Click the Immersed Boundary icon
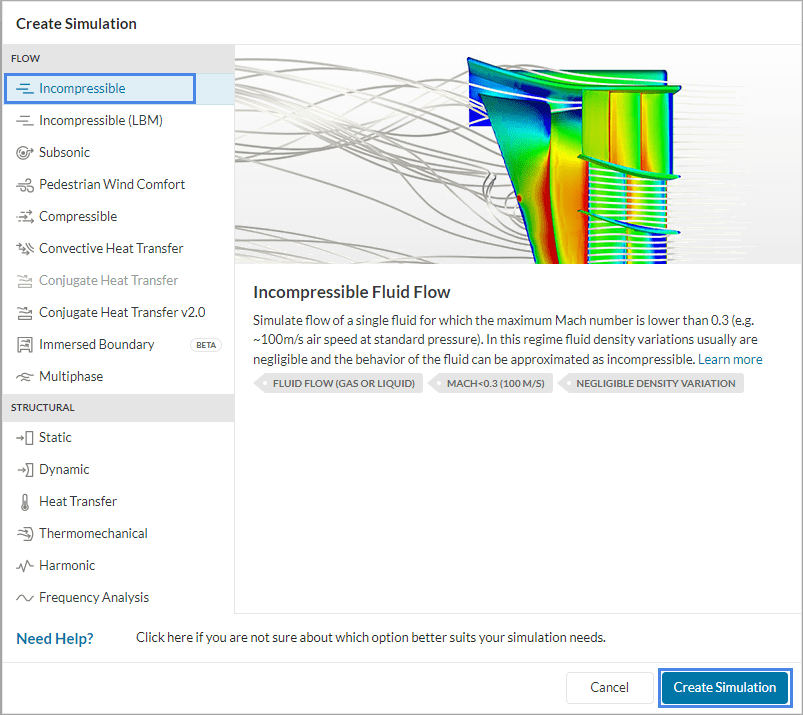Screen dimensions: 803x715 [25, 345]
